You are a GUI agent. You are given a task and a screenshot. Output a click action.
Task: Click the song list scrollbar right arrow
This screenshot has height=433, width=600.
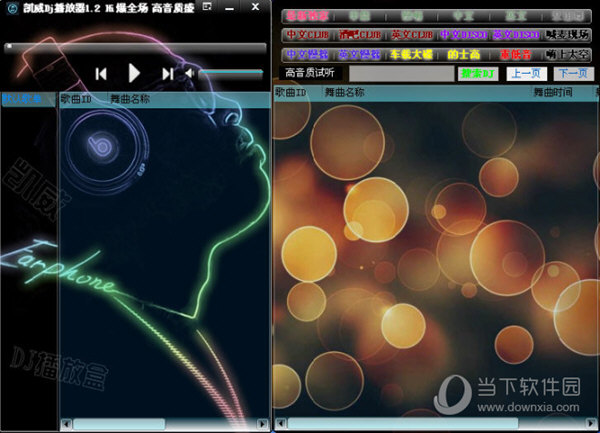(591, 423)
